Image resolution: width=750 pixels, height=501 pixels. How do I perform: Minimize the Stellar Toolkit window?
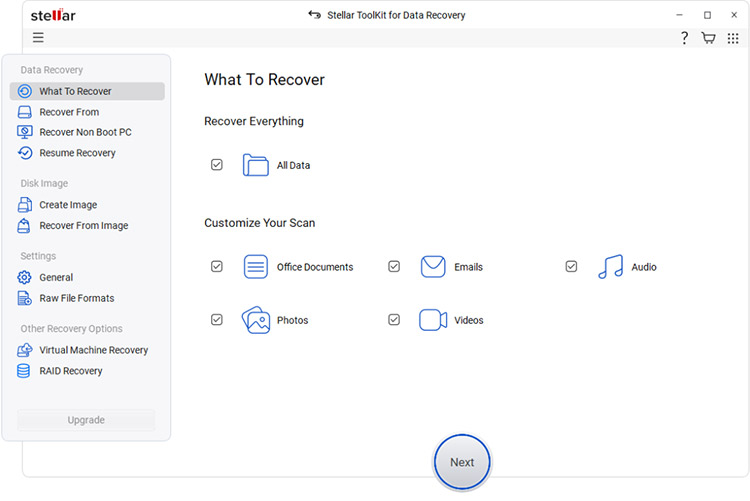point(679,15)
